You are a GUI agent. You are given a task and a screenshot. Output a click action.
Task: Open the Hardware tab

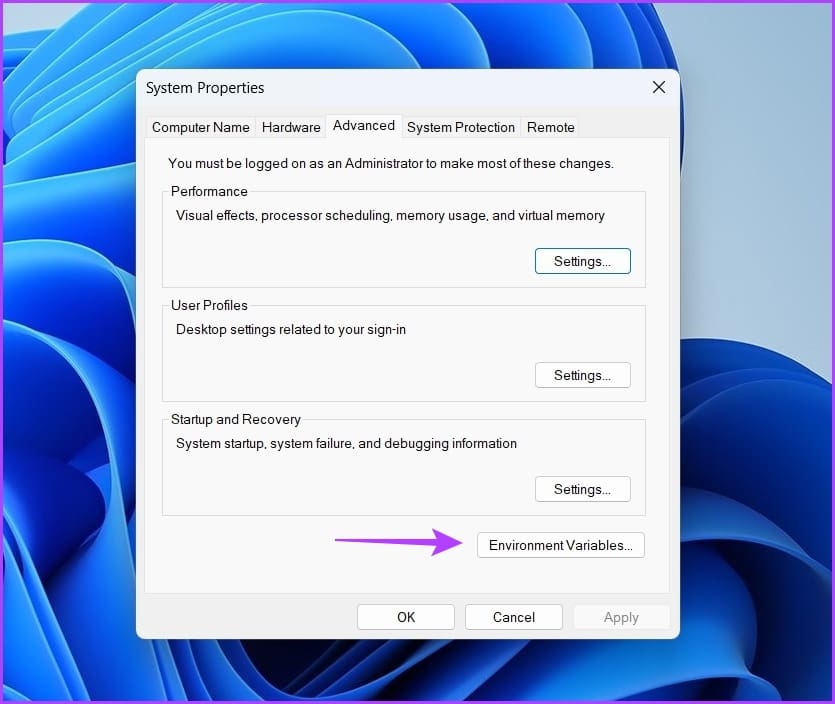[291, 127]
